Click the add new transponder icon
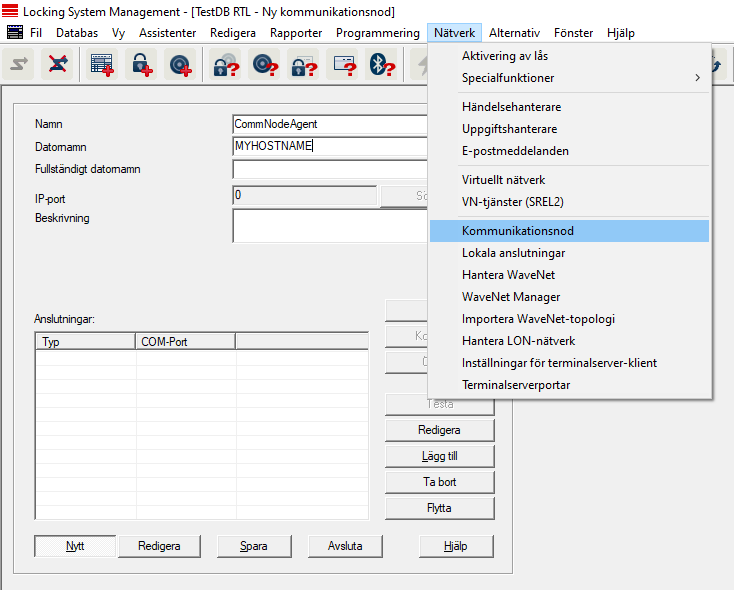The height and width of the screenshot is (590, 734). [x=180, y=65]
